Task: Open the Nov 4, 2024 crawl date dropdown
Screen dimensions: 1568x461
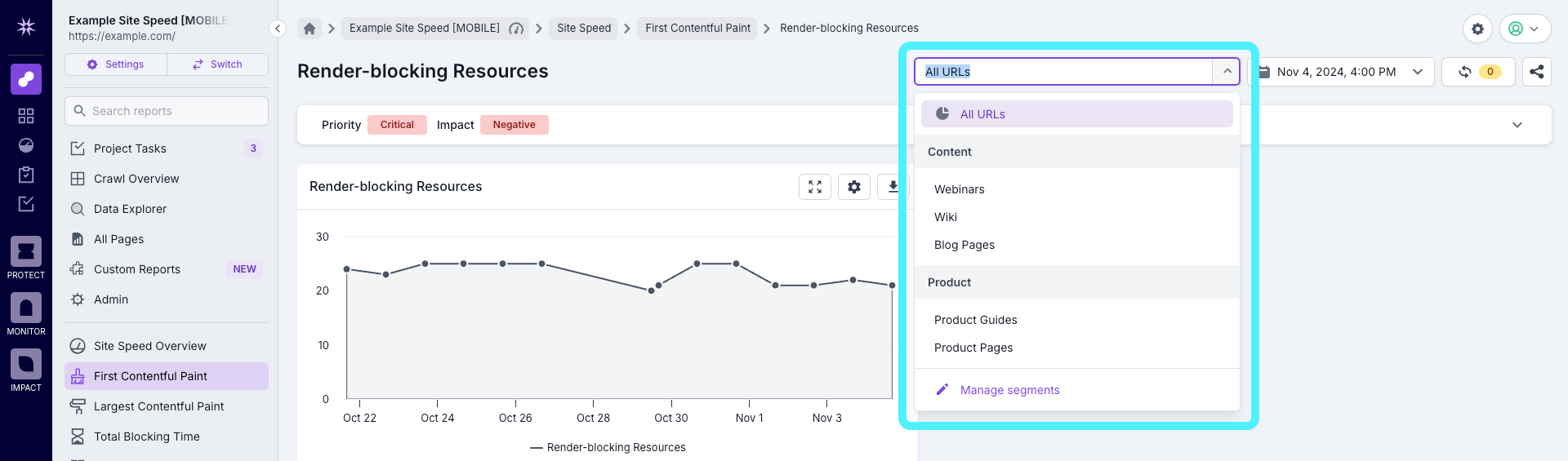Action: 1342,72
